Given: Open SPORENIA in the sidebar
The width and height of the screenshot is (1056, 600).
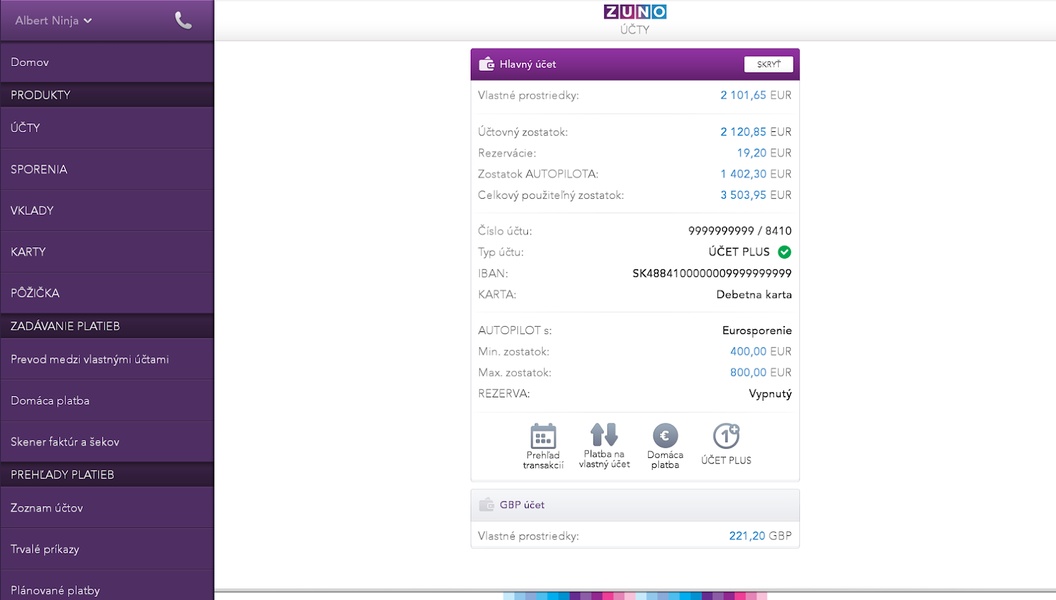Looking at the screenshot, I should click(x=107, y=169).
